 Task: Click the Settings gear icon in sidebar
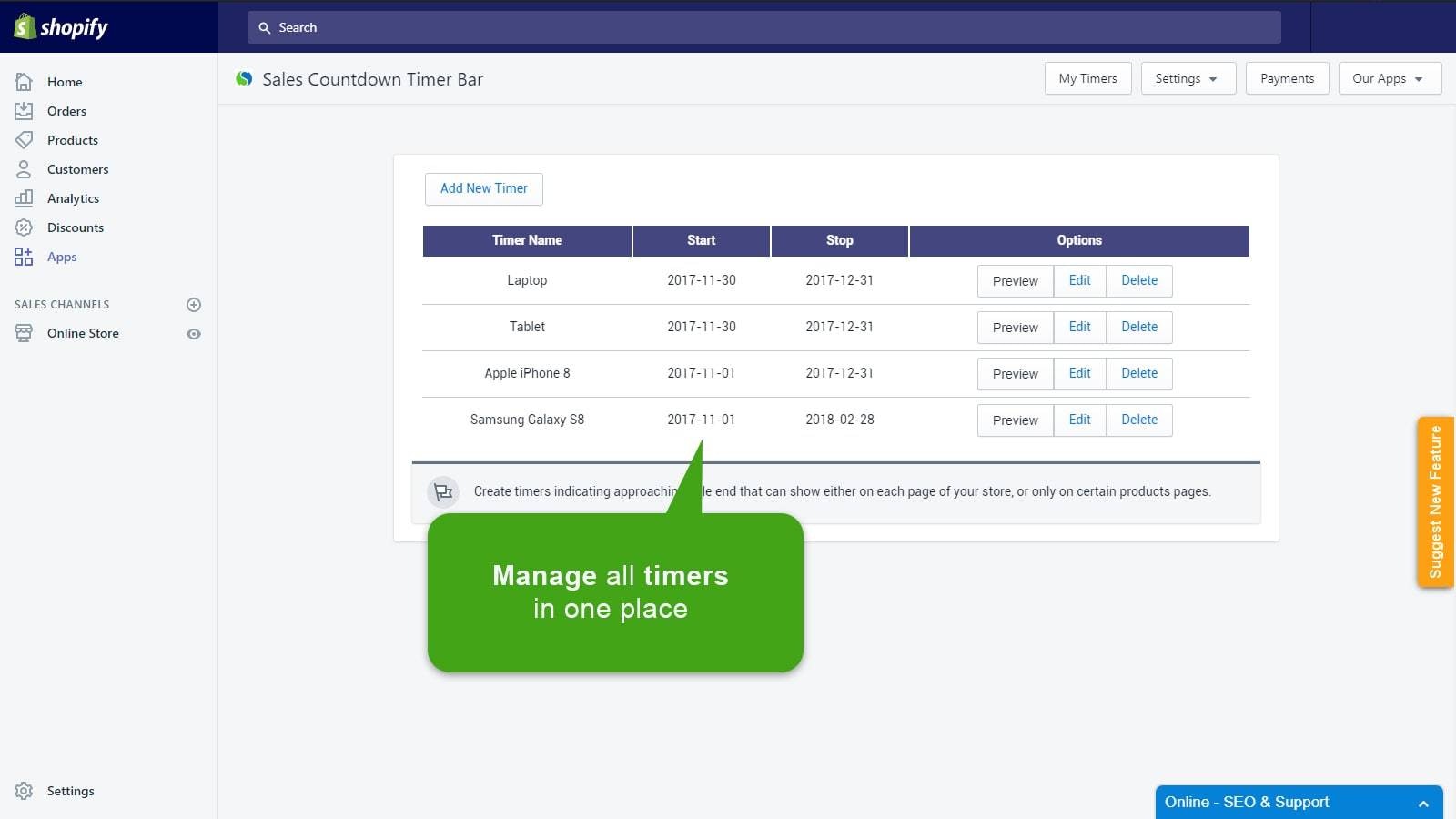click(24, 791)
